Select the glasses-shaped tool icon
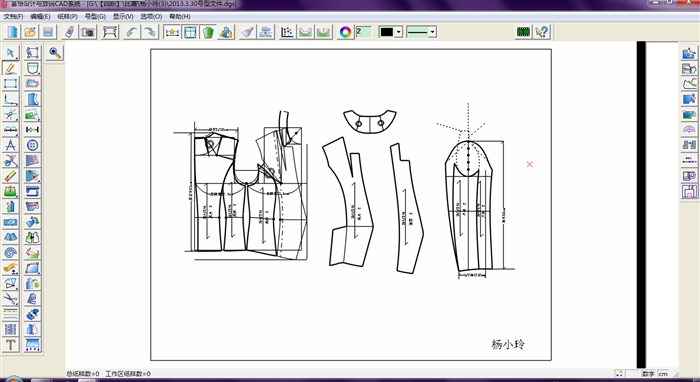Viewport: 700px width, 382px height. pyautogui.click(x=11, y=130)
